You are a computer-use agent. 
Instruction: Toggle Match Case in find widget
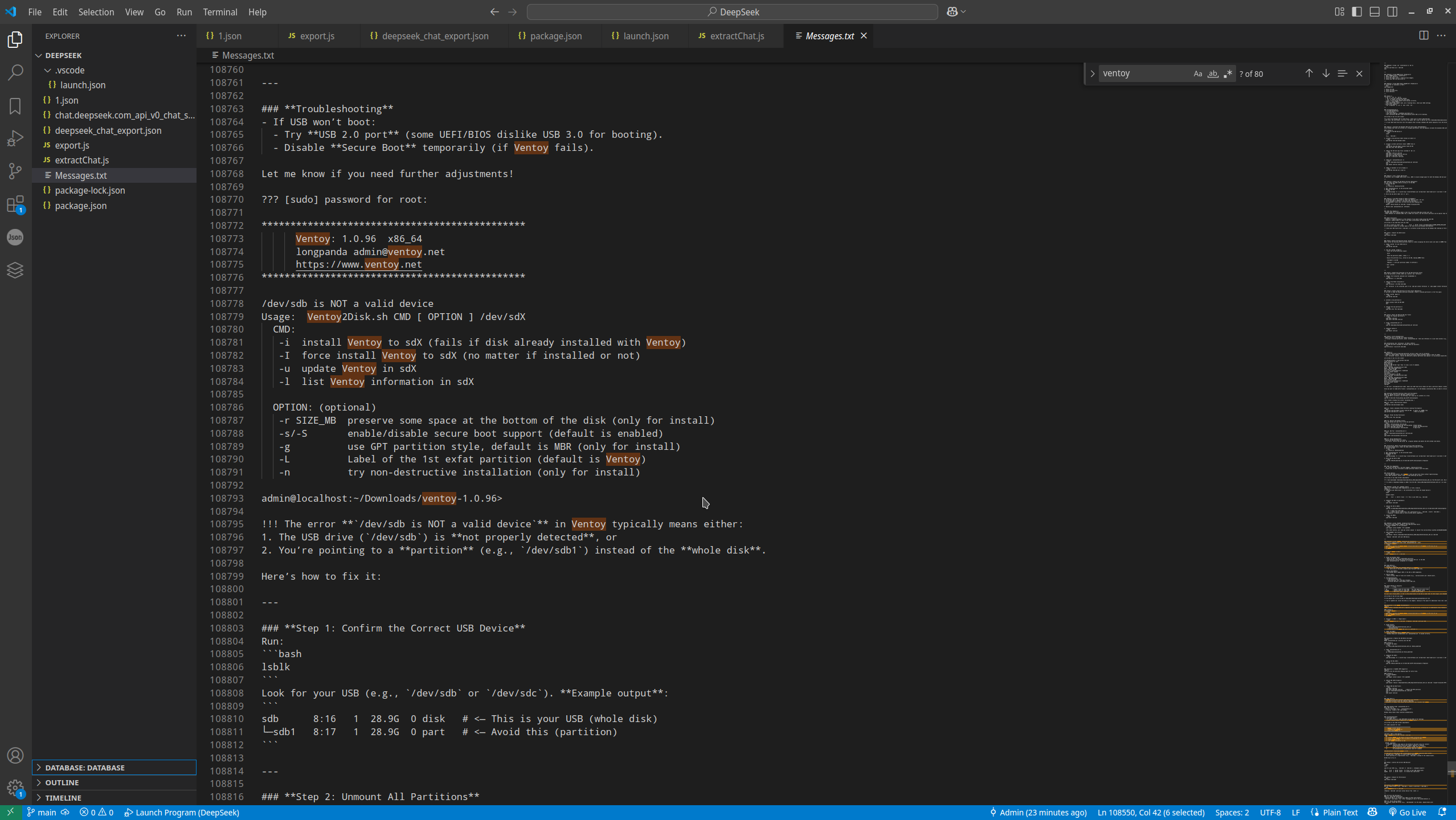click(1197, 73)
